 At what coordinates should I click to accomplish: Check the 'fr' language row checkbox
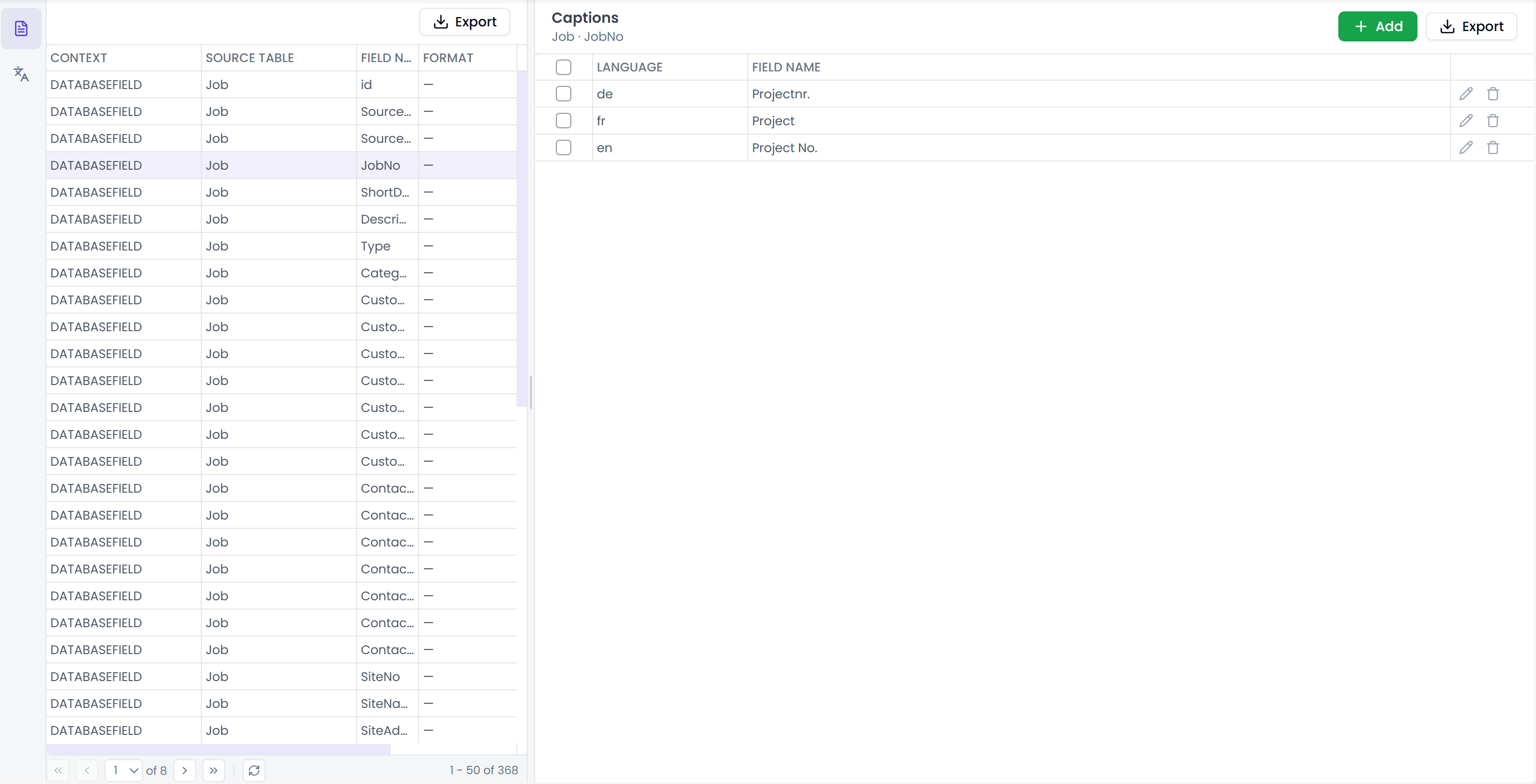pos(563,121)
